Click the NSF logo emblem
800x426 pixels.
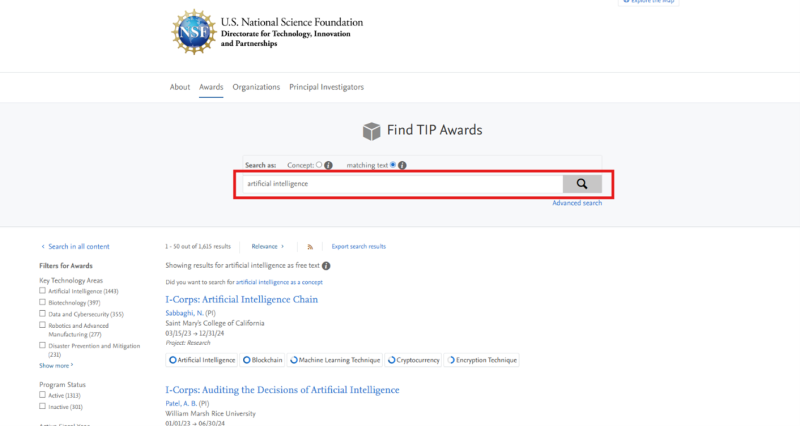click(194, 32)
